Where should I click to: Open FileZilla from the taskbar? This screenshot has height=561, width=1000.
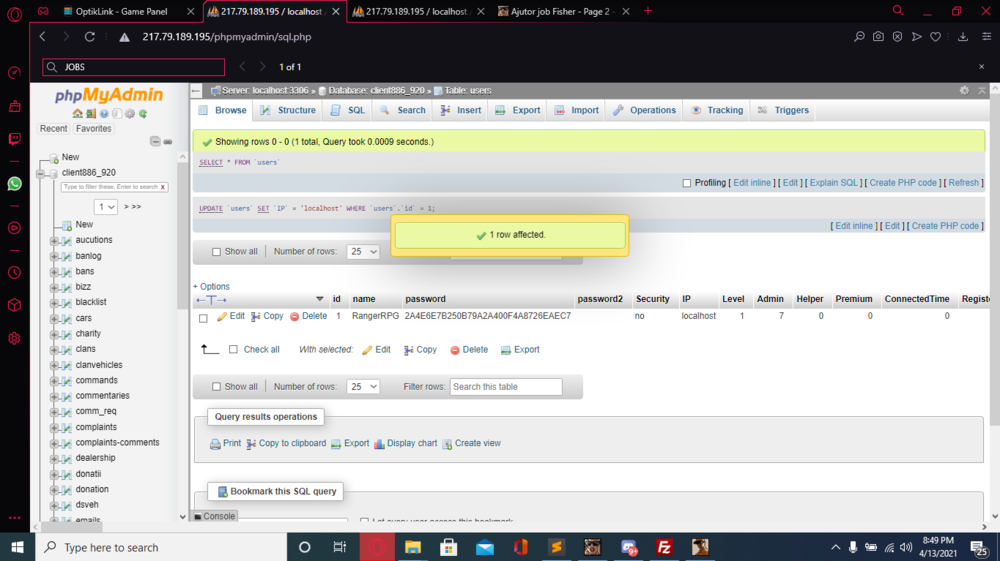664,547
